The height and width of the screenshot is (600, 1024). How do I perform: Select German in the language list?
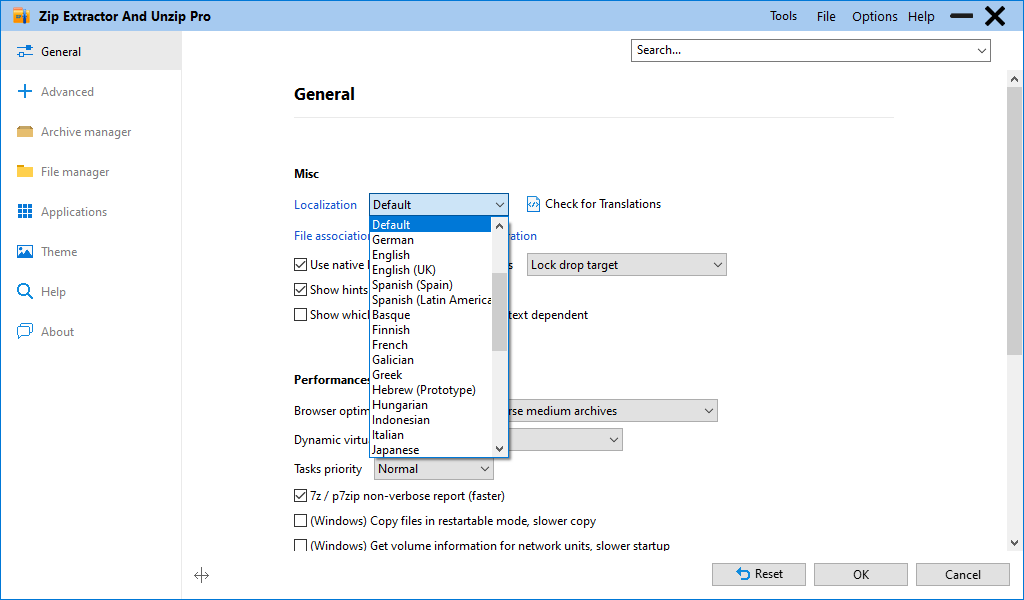click(430, 240)
